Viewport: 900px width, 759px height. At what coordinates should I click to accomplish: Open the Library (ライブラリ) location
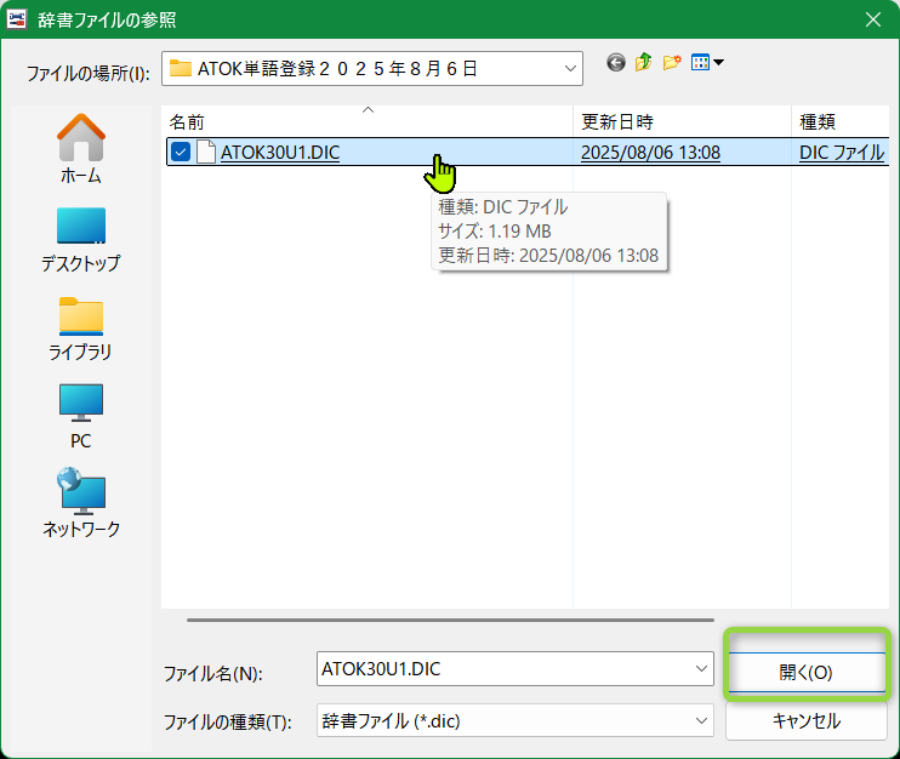pos(81,329)
